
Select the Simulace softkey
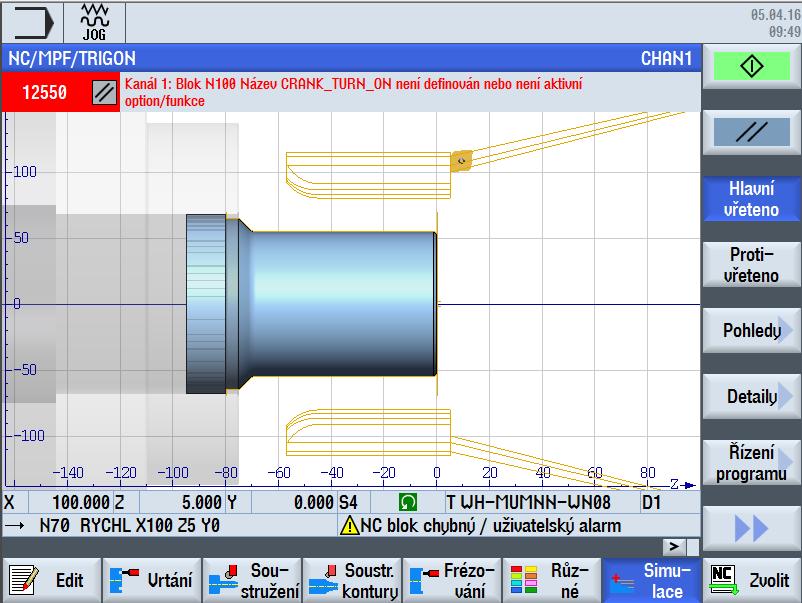click(652, 580)
